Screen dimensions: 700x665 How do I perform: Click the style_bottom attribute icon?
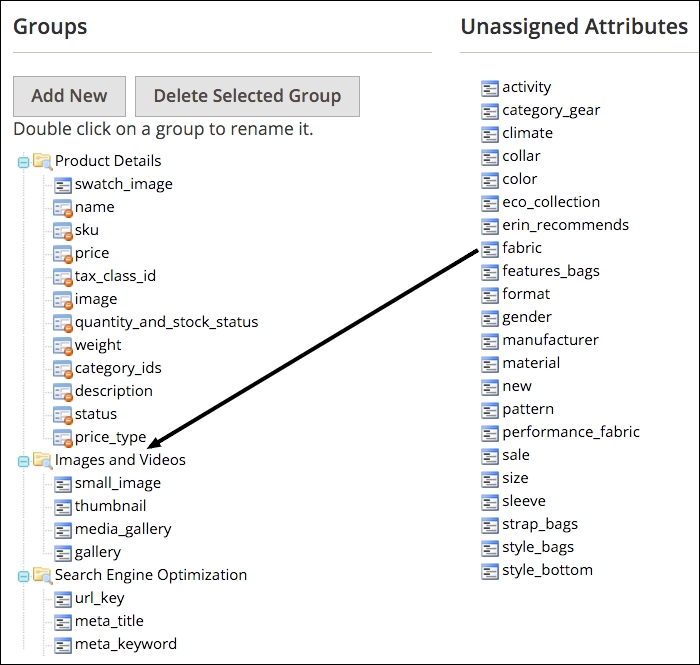click(490, 571)
